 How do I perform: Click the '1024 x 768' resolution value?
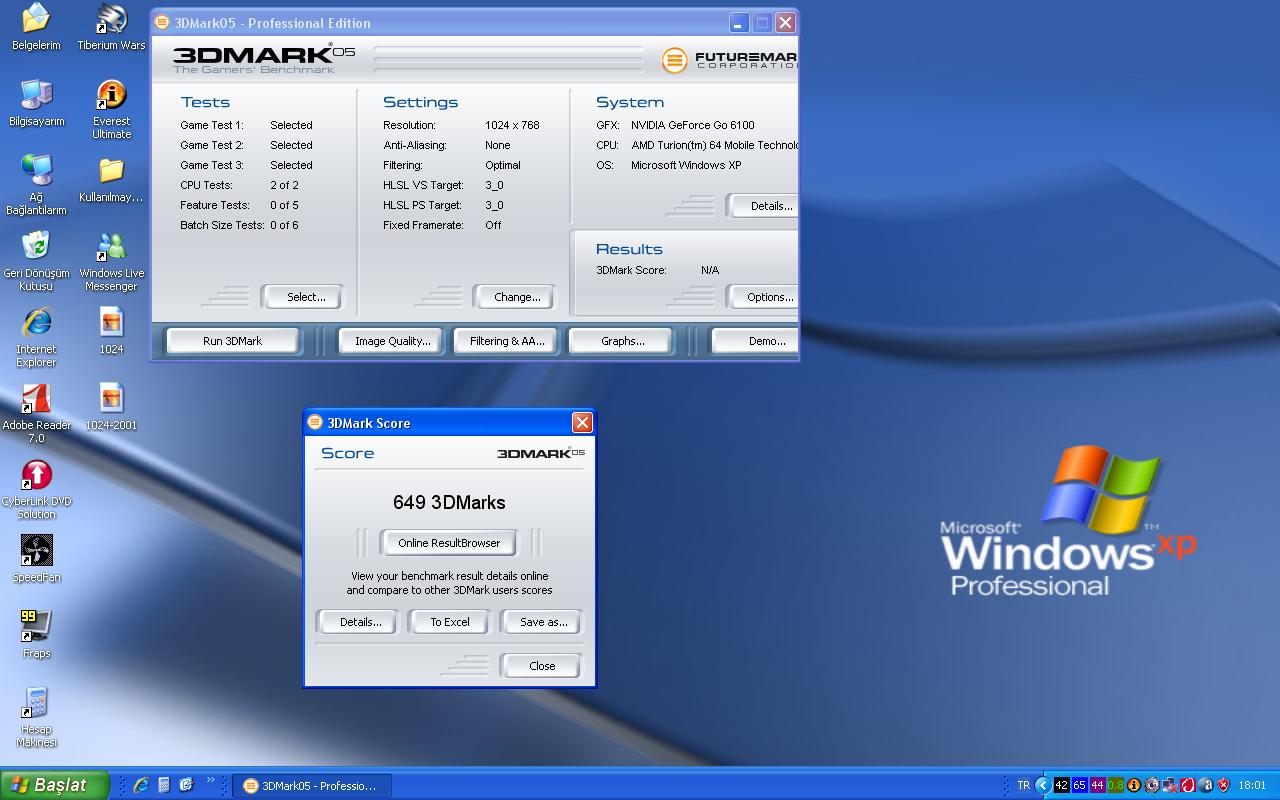coord(512,125)
